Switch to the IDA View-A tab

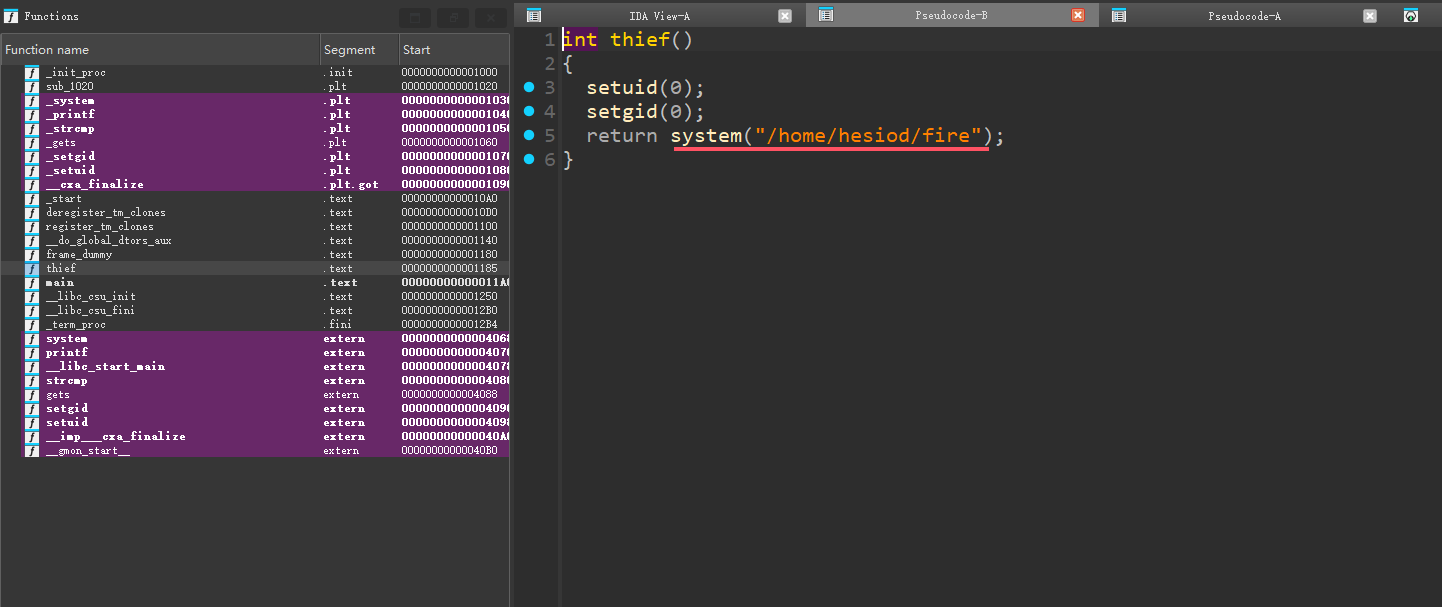(x=659, y=16)
